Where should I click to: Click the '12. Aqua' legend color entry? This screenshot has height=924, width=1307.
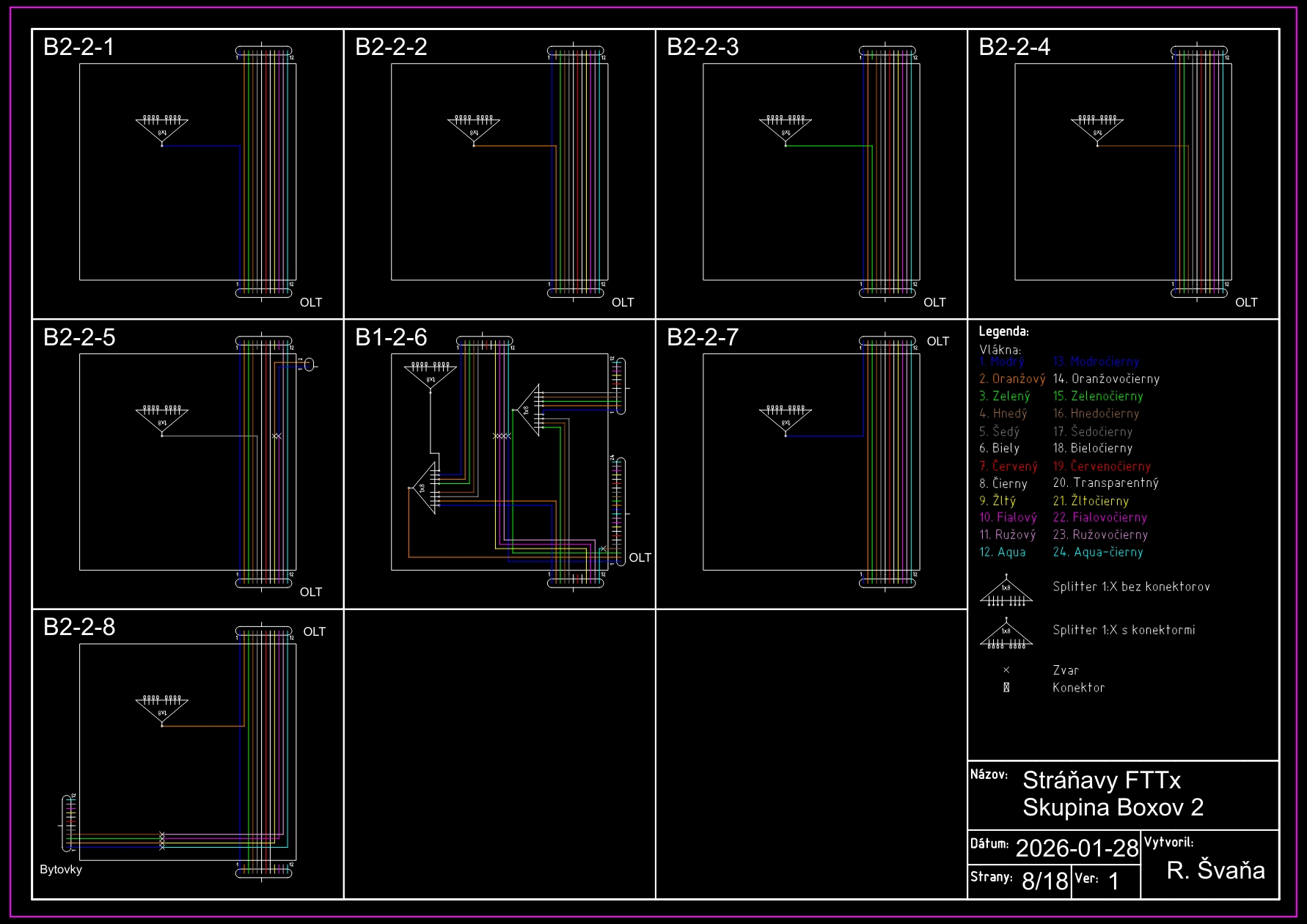(x=1003, y=552)
